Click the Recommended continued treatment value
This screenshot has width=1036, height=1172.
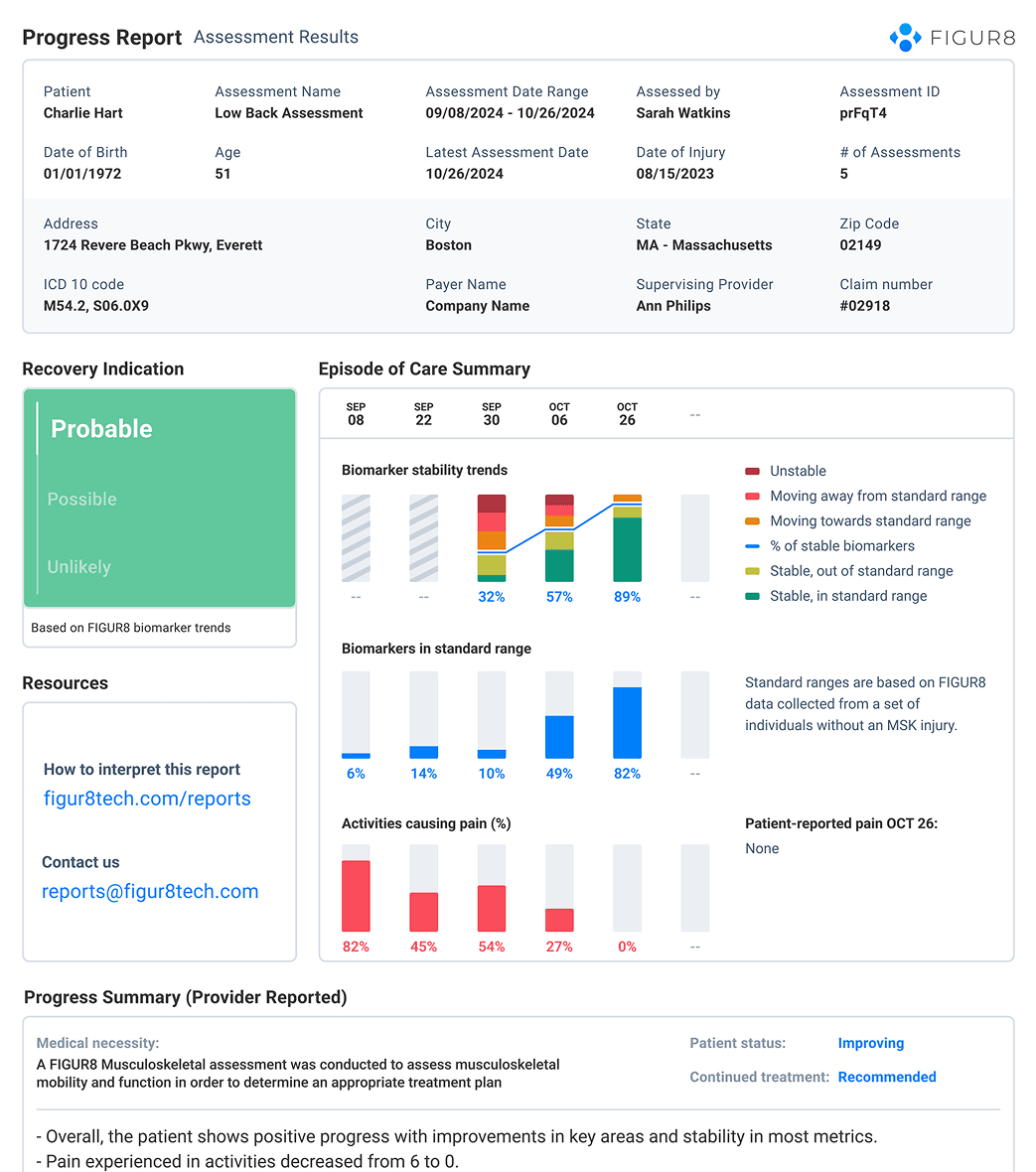click(886, 1077)
